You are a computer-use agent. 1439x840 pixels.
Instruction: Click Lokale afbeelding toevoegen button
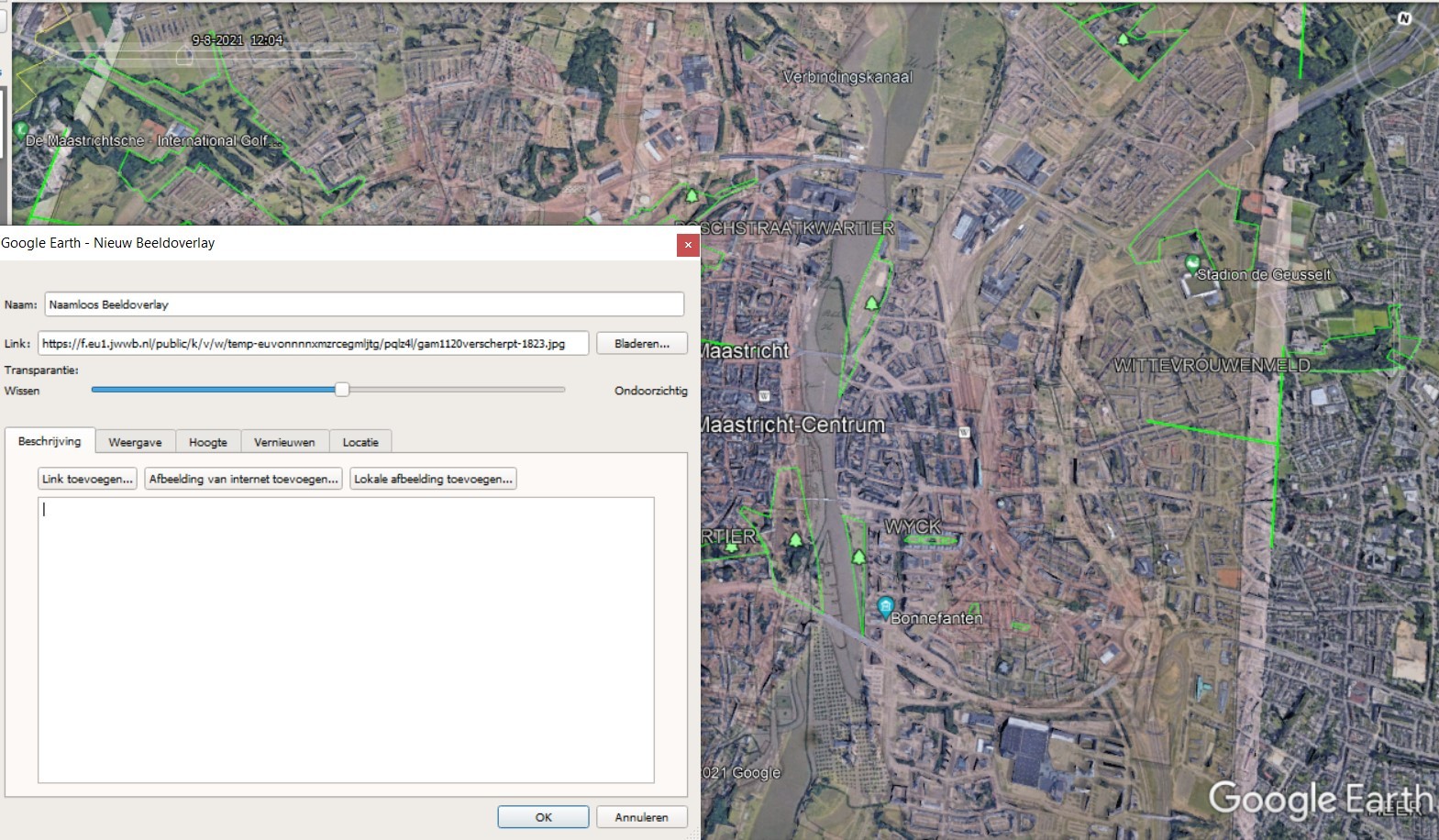(x=433, y=479)
